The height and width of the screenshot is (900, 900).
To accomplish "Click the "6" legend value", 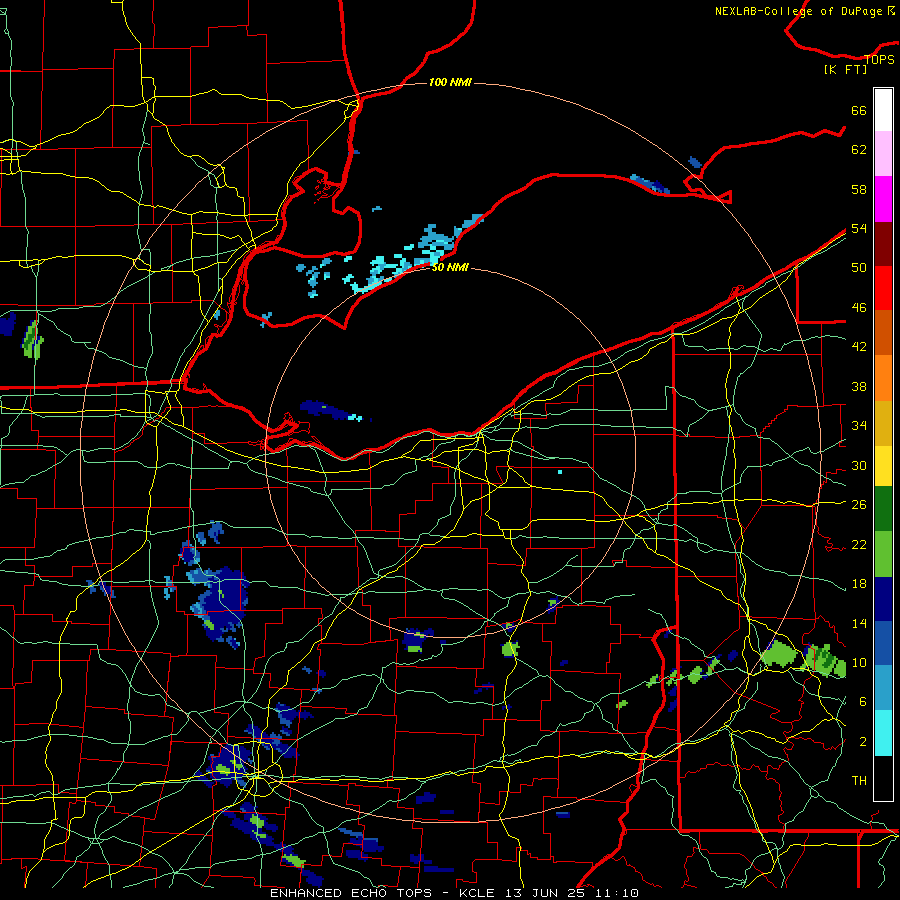I will (x=862, y=702).
